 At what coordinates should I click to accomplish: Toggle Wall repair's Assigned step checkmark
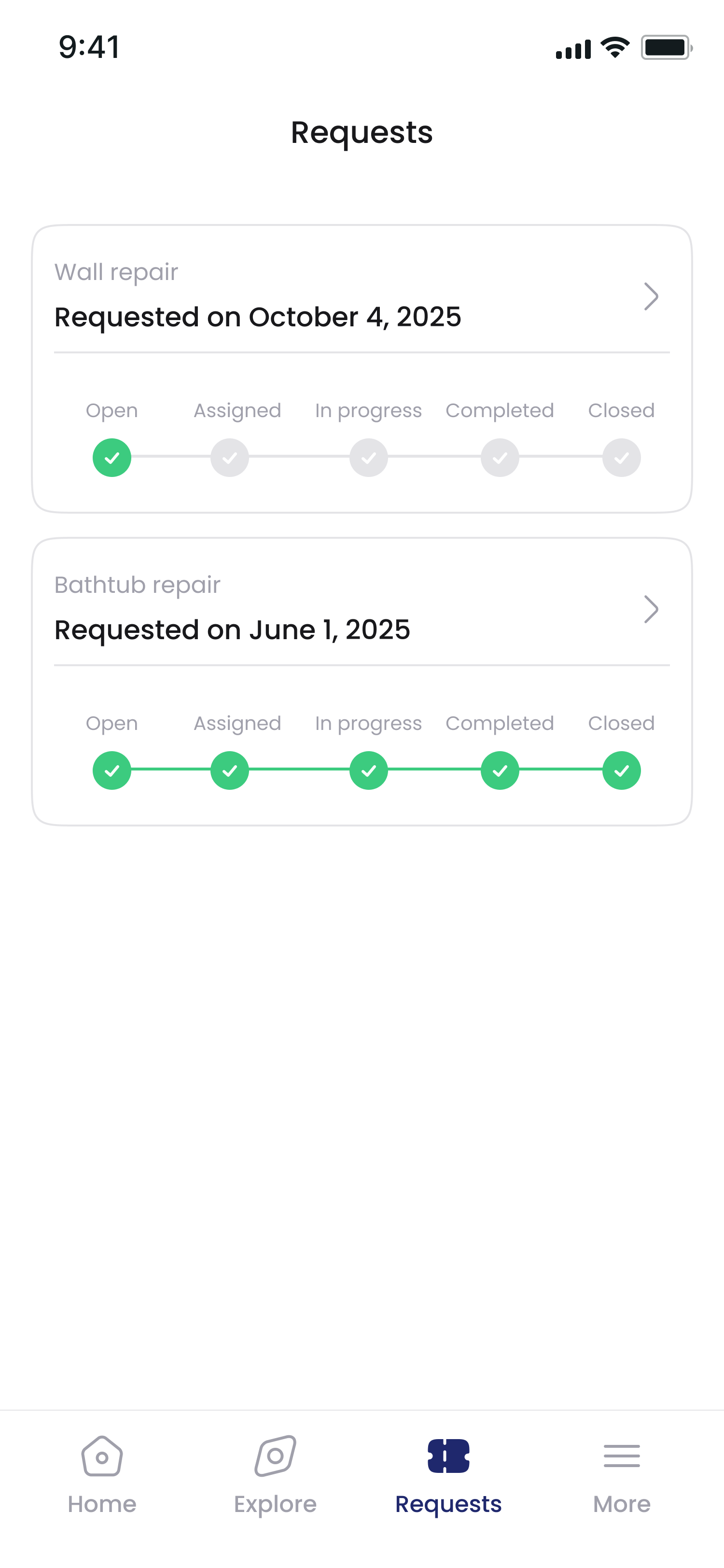[230, 458]
